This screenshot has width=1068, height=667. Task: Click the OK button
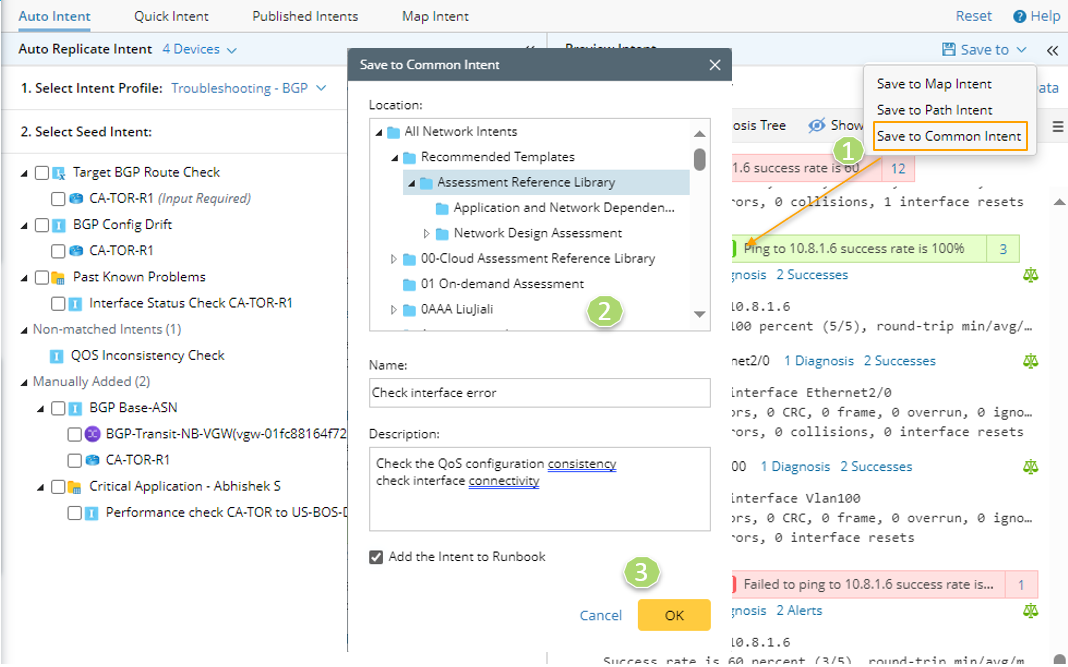point(674,615)
